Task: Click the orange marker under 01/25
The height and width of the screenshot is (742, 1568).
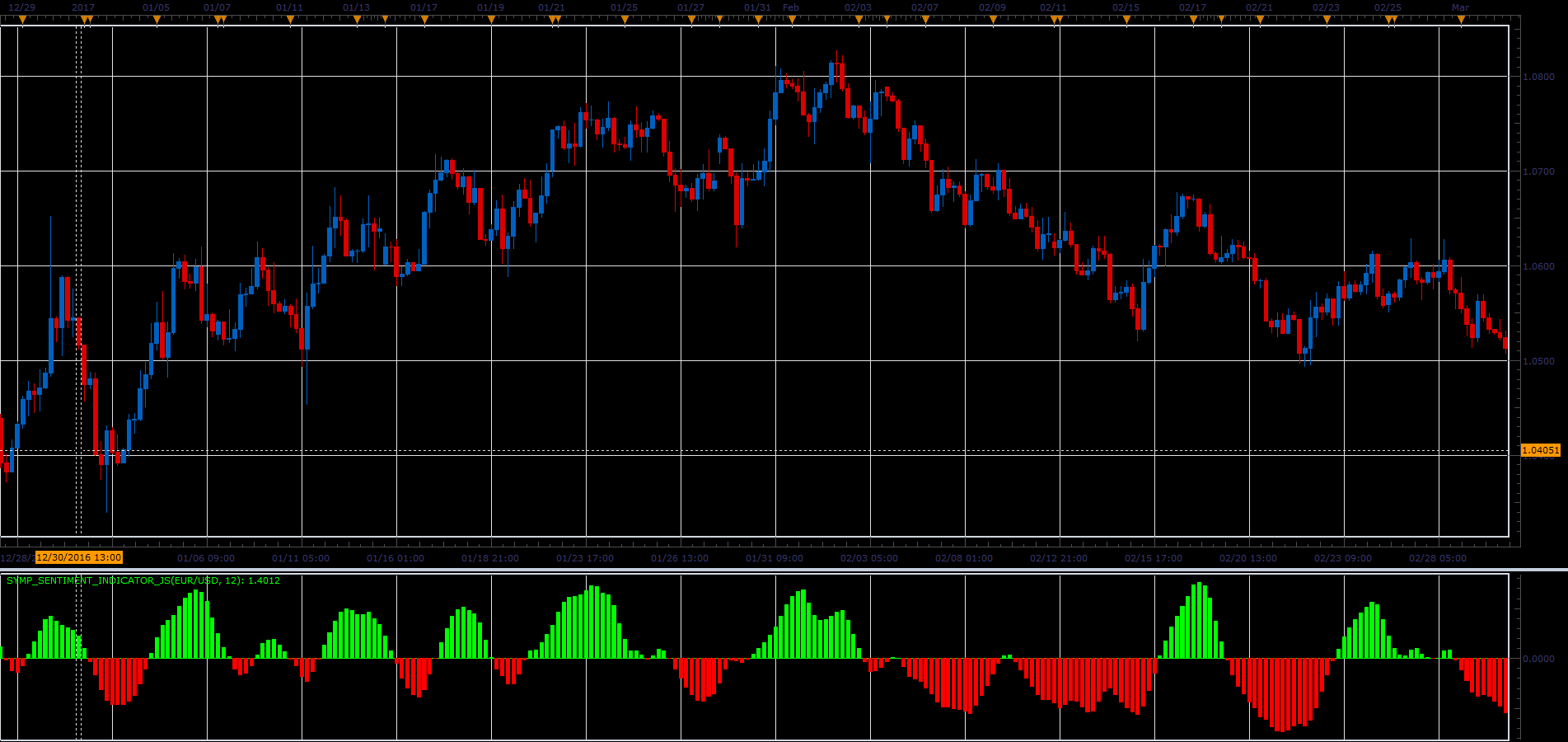Action: click(x=625, y=20)
